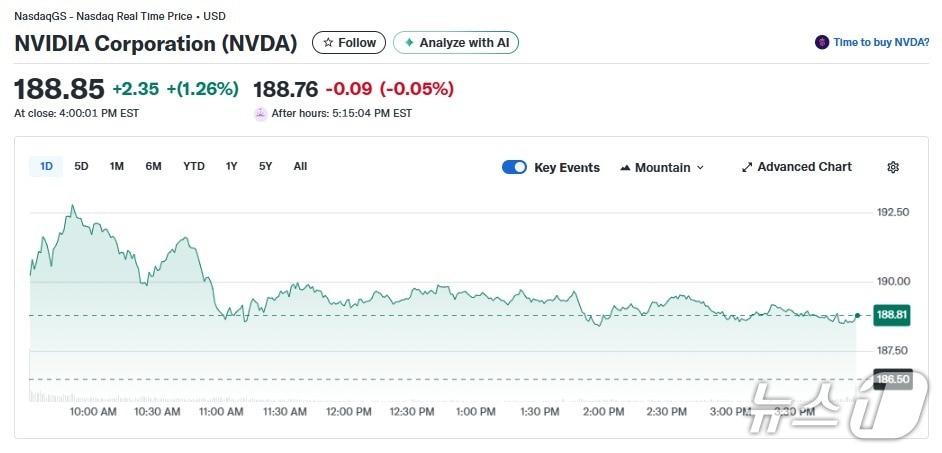This screenshot has width=942, height=453.
Task: Click the purple Time to buy NVDA icon
Action: click(822, 43)
